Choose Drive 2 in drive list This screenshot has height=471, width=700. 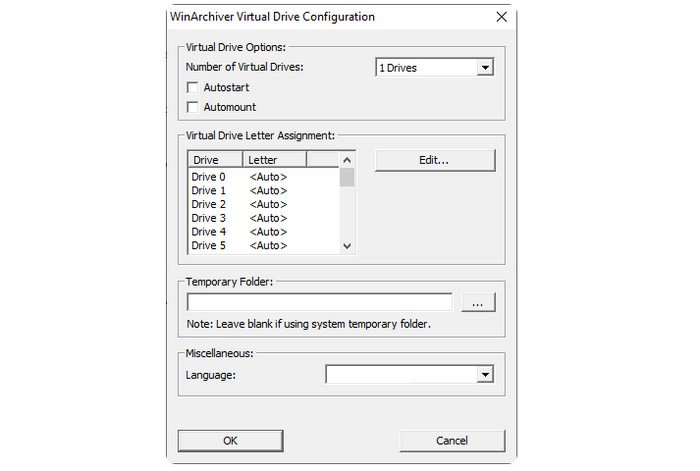(209, 204)
